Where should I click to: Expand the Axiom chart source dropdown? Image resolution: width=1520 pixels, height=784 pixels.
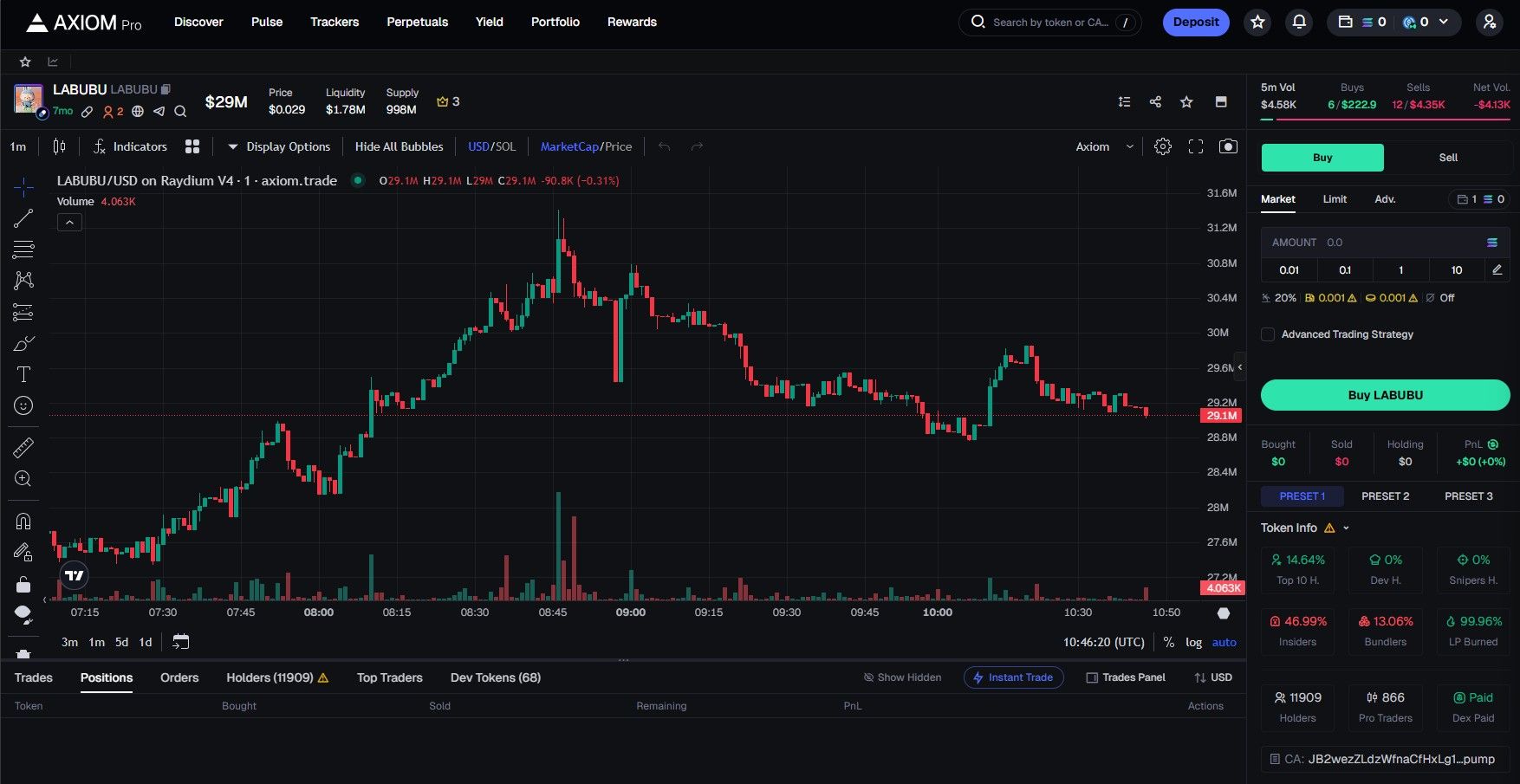pyautogui.click(x=1104, y=146)
